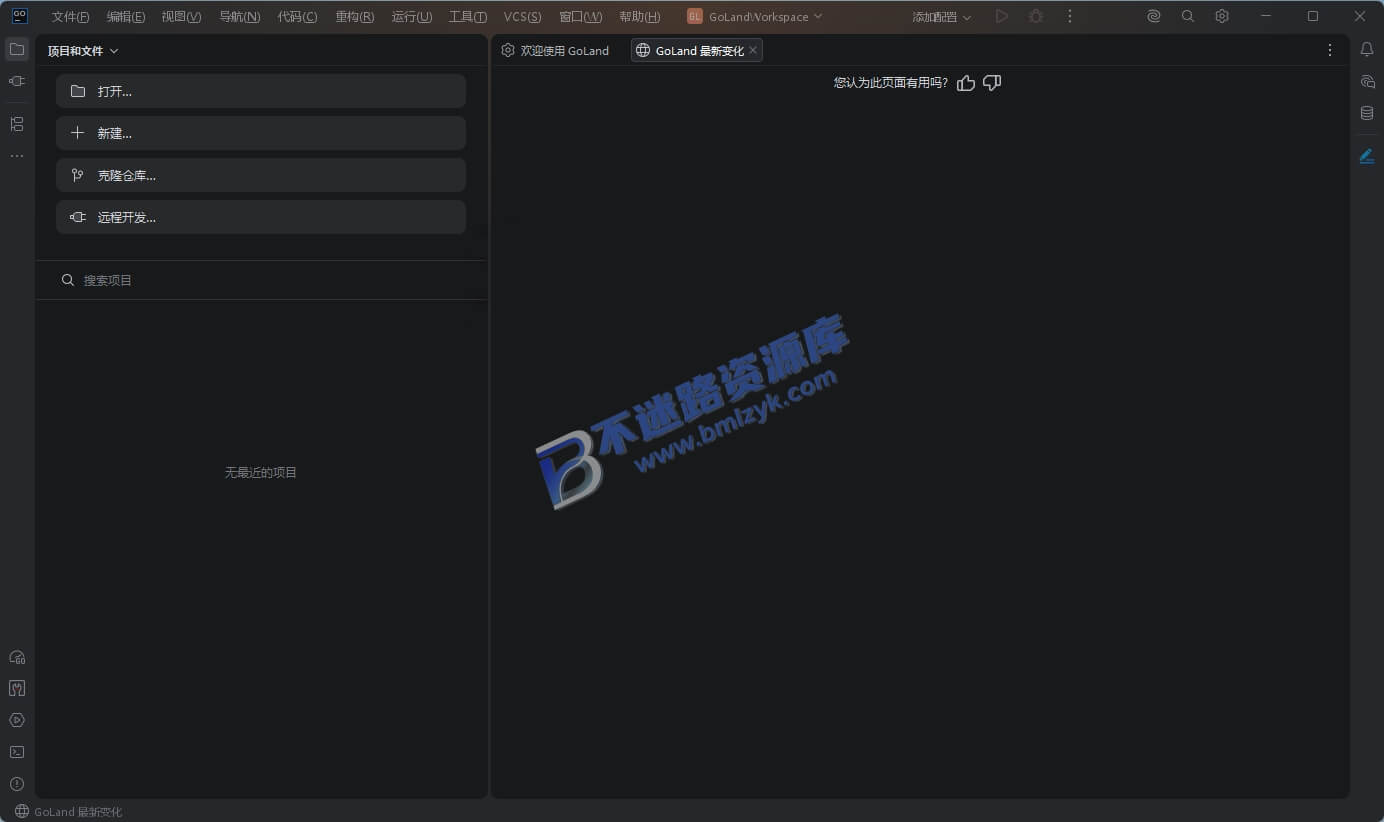The image size is (1384, 822).
Task: Click thumbs up for page feedback
Action: click(x=966, y=83)
